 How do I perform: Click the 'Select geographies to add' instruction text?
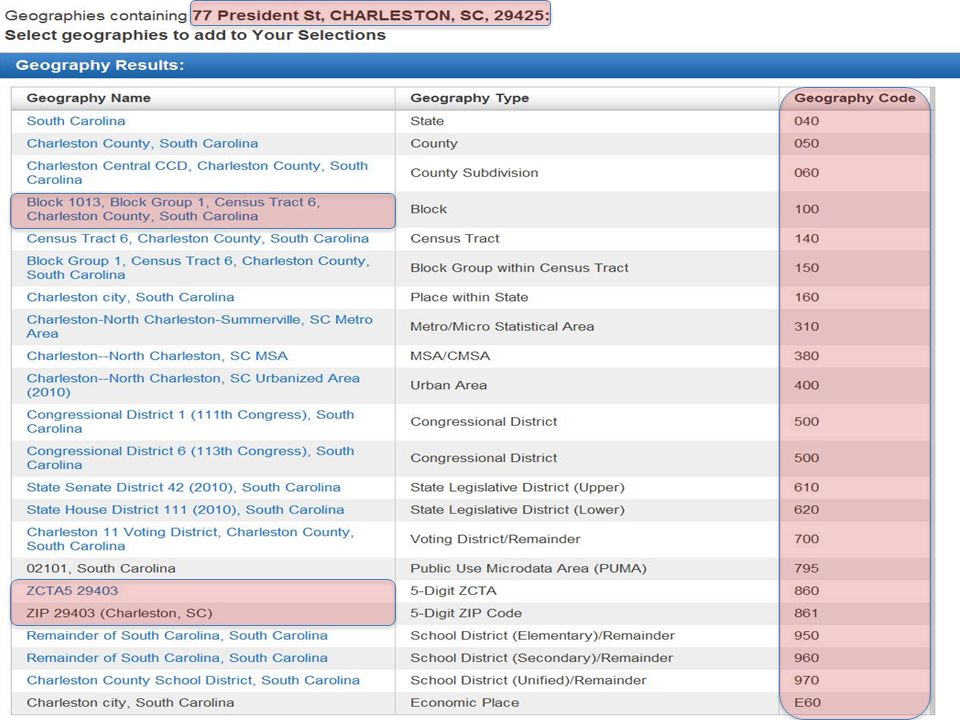point(195,36)
